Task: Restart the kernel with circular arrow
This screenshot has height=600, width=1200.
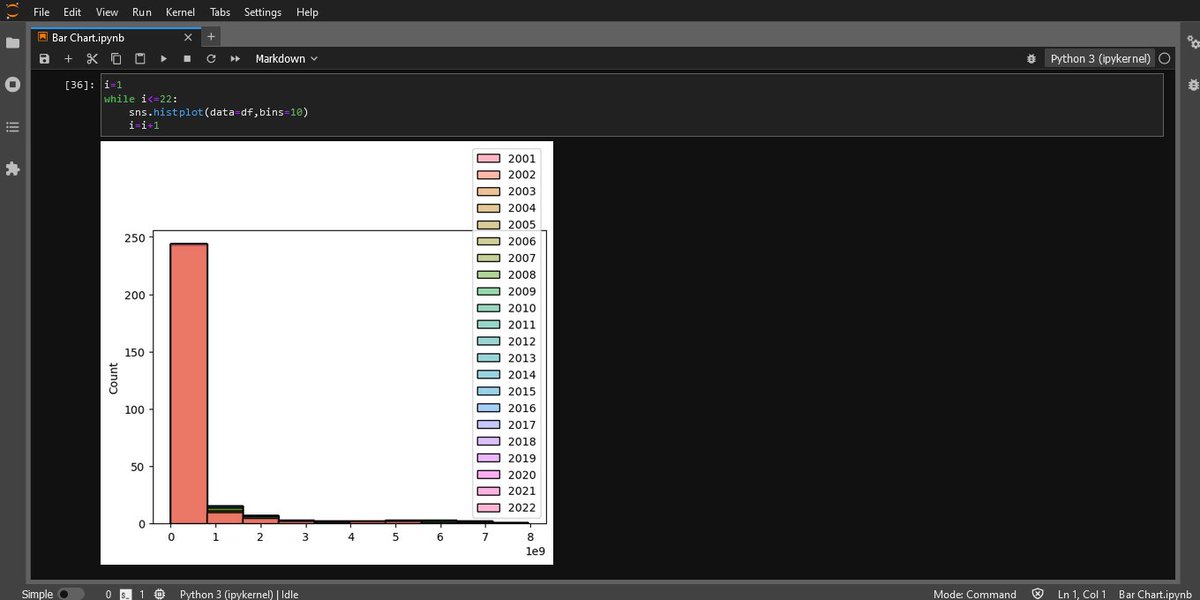Action: [211, 59]
